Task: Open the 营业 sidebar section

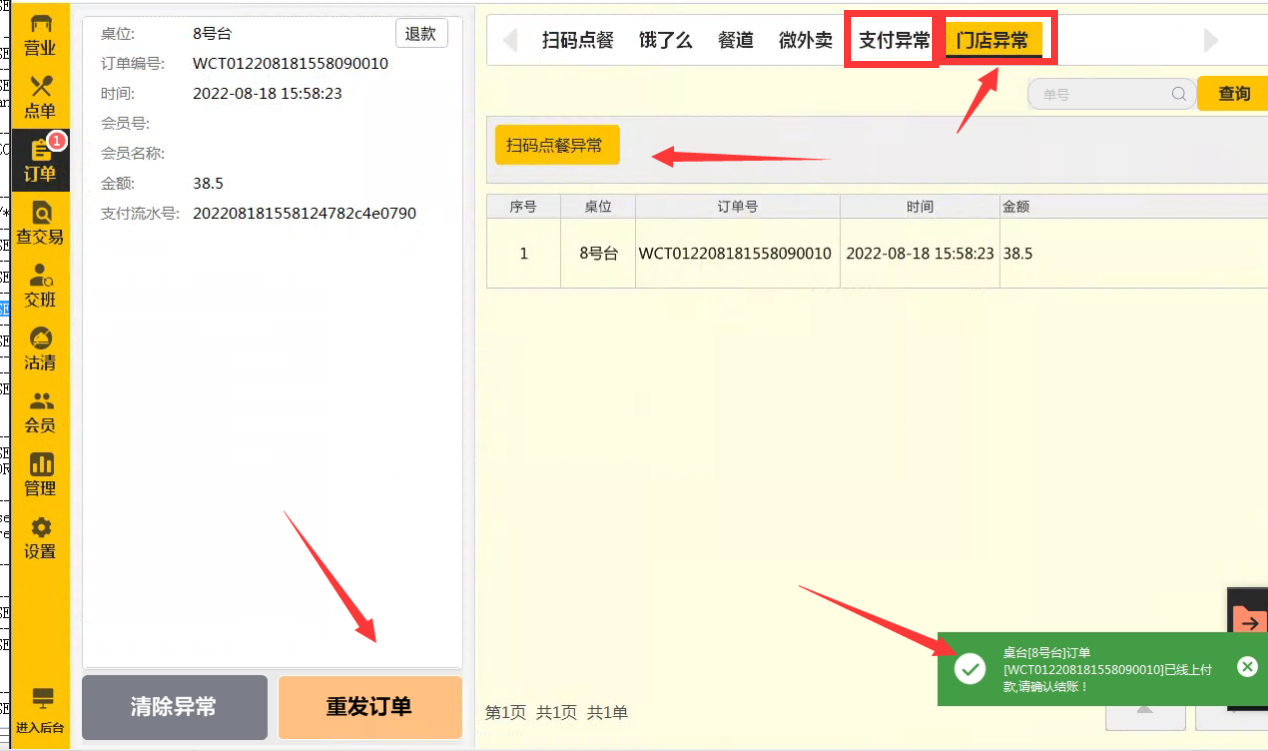Action: [40, 35]
